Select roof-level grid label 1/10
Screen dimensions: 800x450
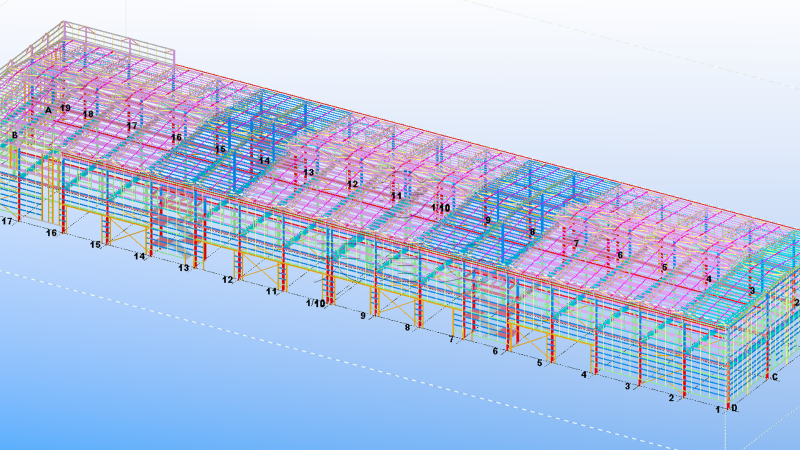pos(440,208)
